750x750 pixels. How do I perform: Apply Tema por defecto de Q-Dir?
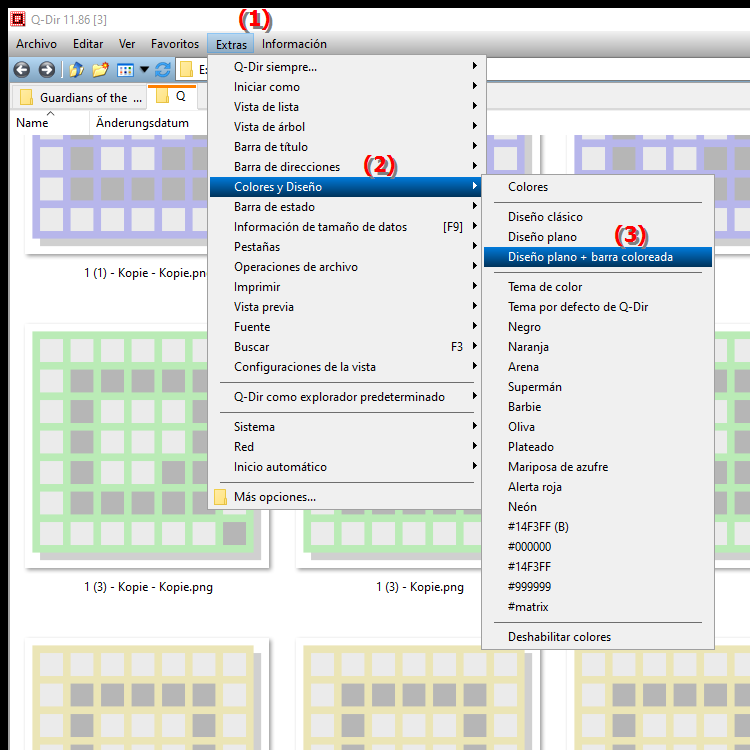[598, 307]
